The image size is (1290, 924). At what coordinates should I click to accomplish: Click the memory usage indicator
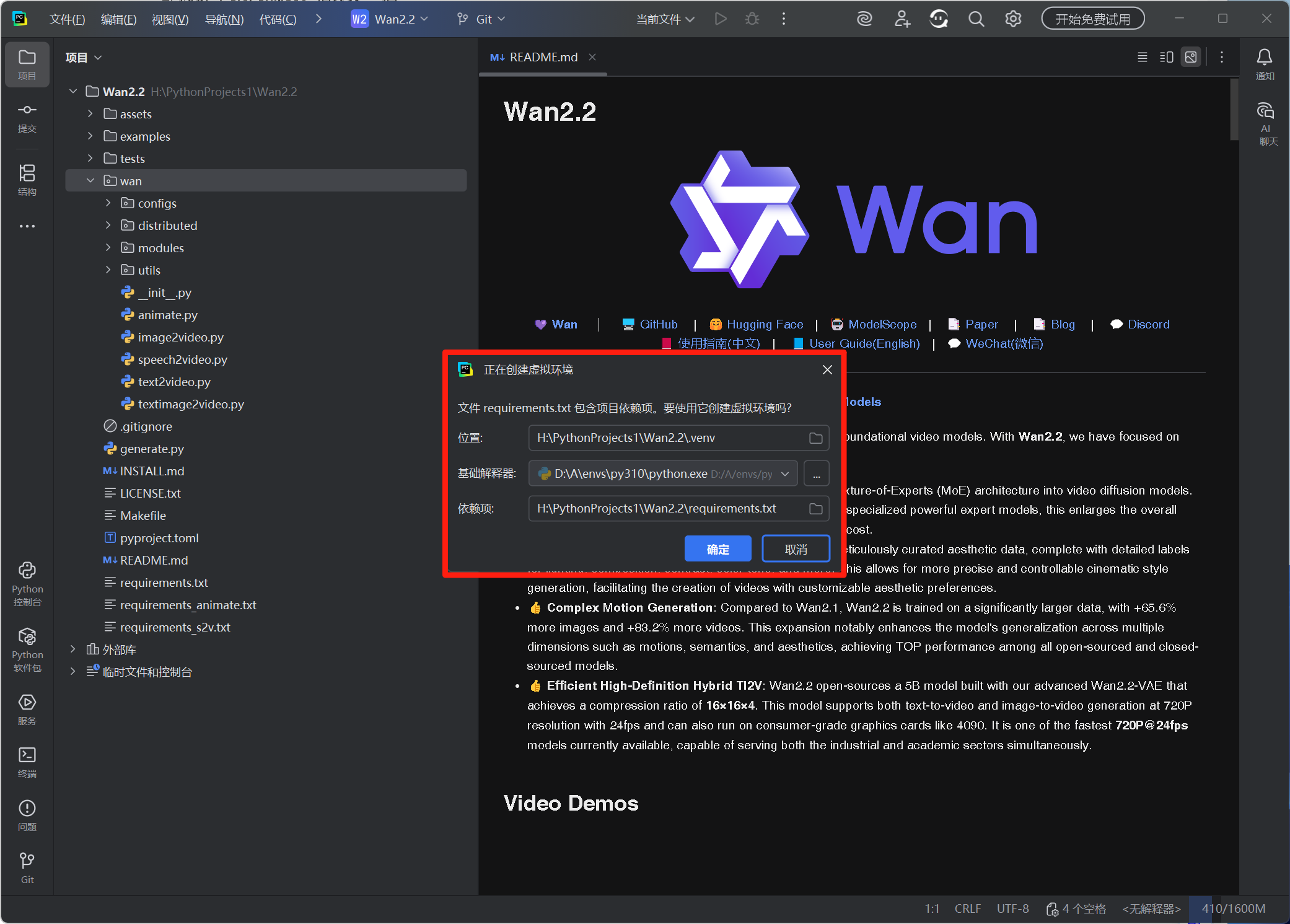point(1233,909)
